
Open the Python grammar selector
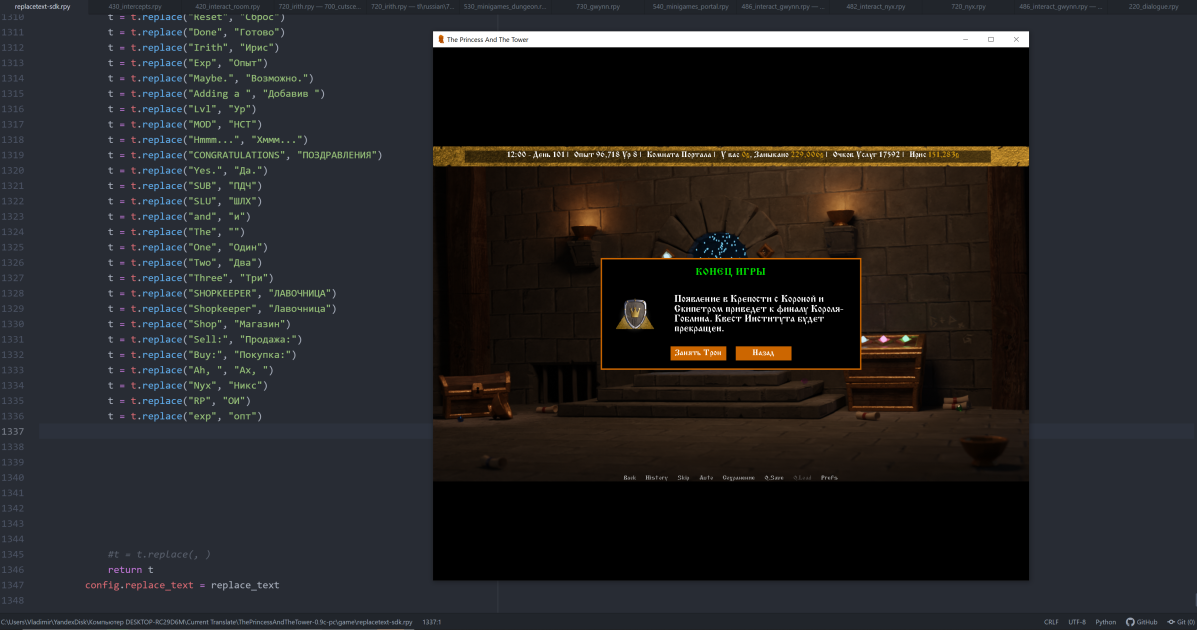1105,622
